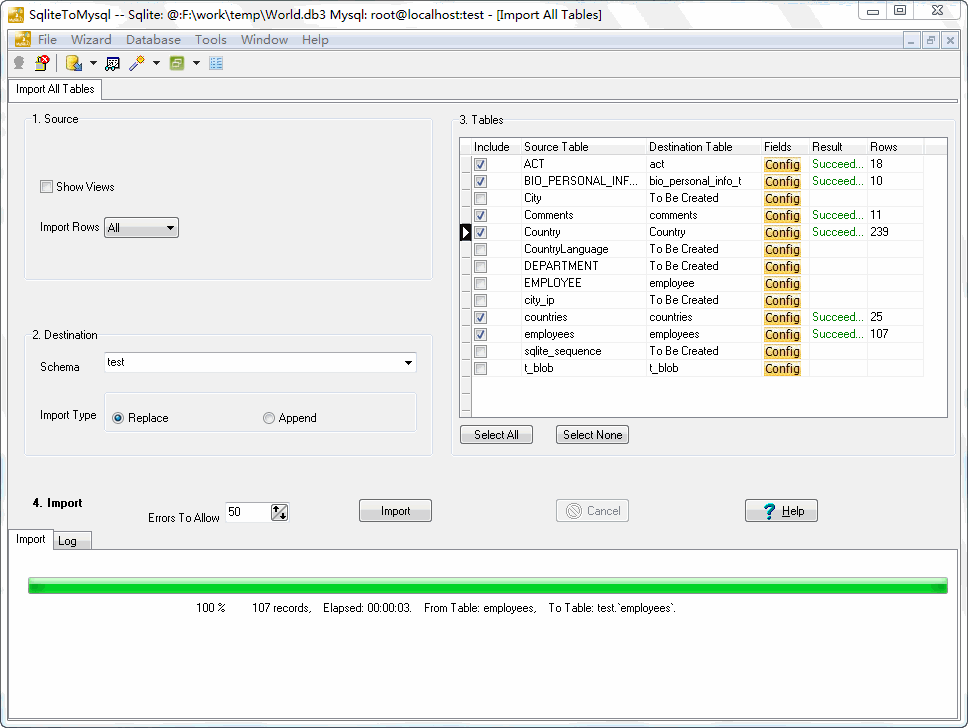Open Config for the City table
The height and width of the screenshot is (728, 968).
782,198
